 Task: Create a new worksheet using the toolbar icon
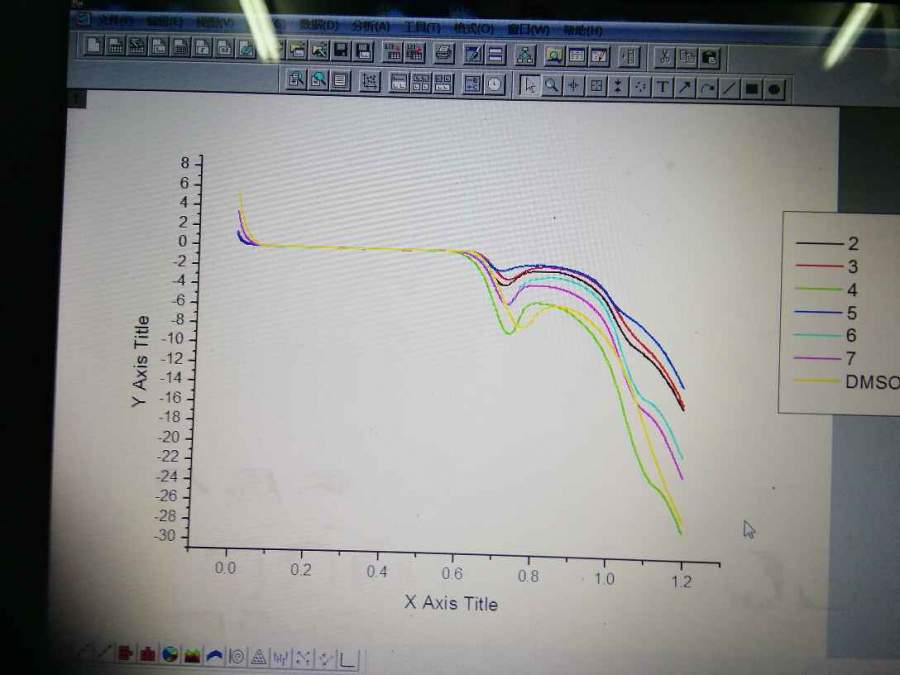115,46
